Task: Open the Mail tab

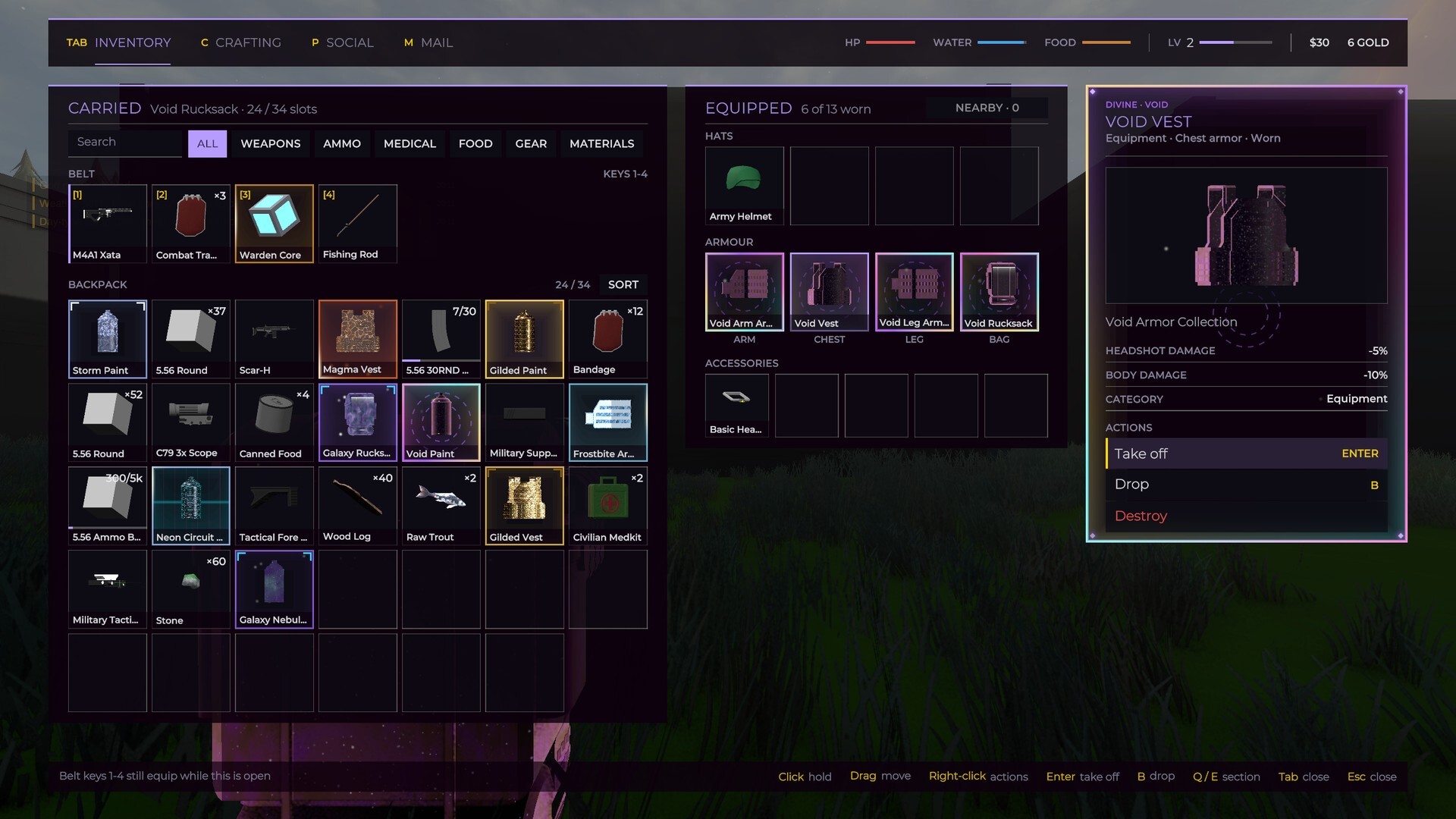Action: coord(428,42)
